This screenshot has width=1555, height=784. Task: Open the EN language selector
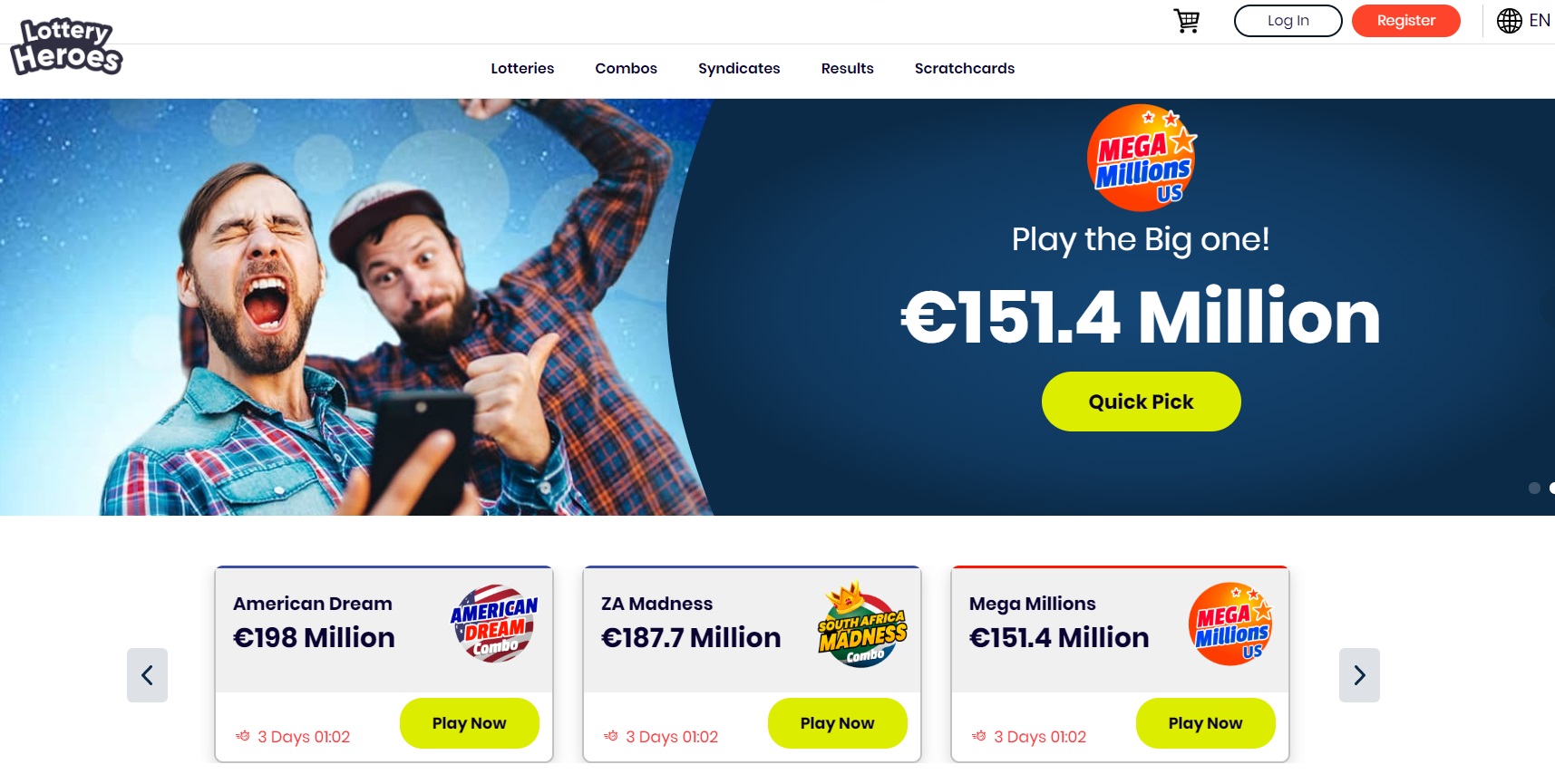[1540, 20]
